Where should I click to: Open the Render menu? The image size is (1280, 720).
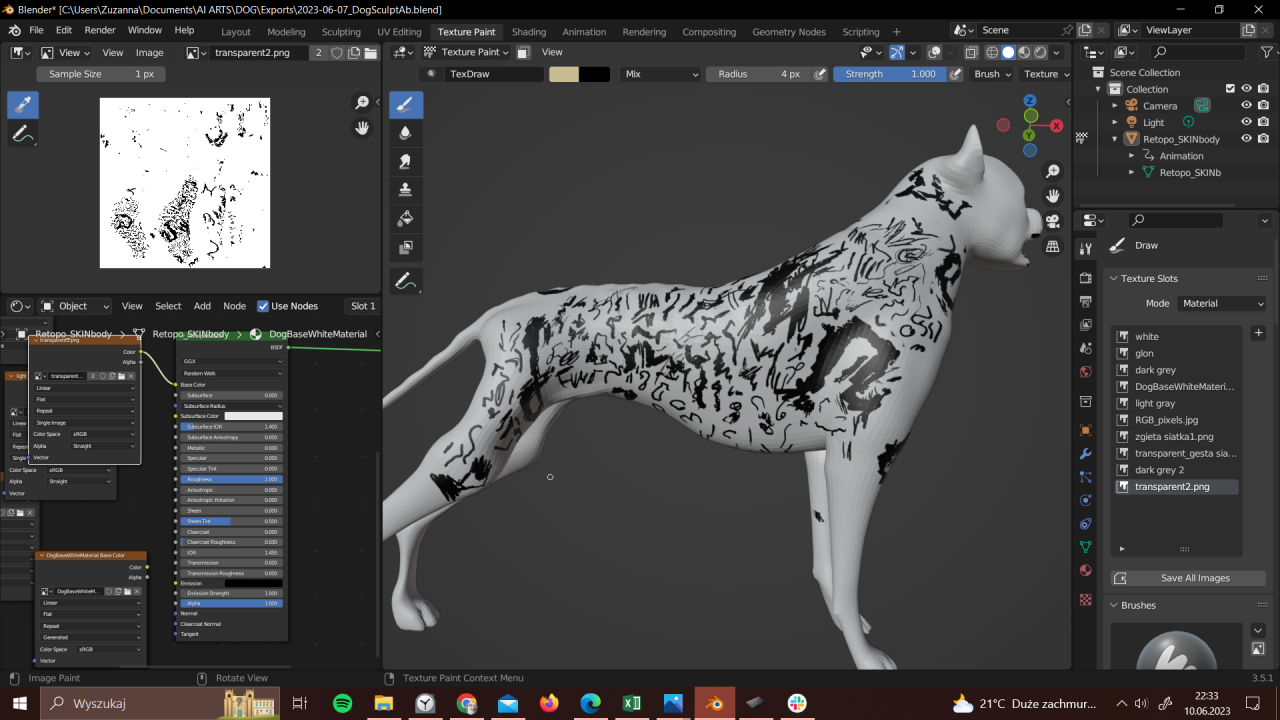tap(100, 30)
